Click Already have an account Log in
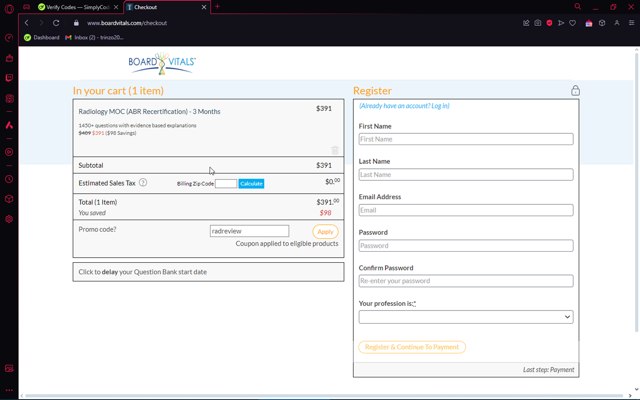The height and width of the screenshot is (400, 640). pos(404,106)
